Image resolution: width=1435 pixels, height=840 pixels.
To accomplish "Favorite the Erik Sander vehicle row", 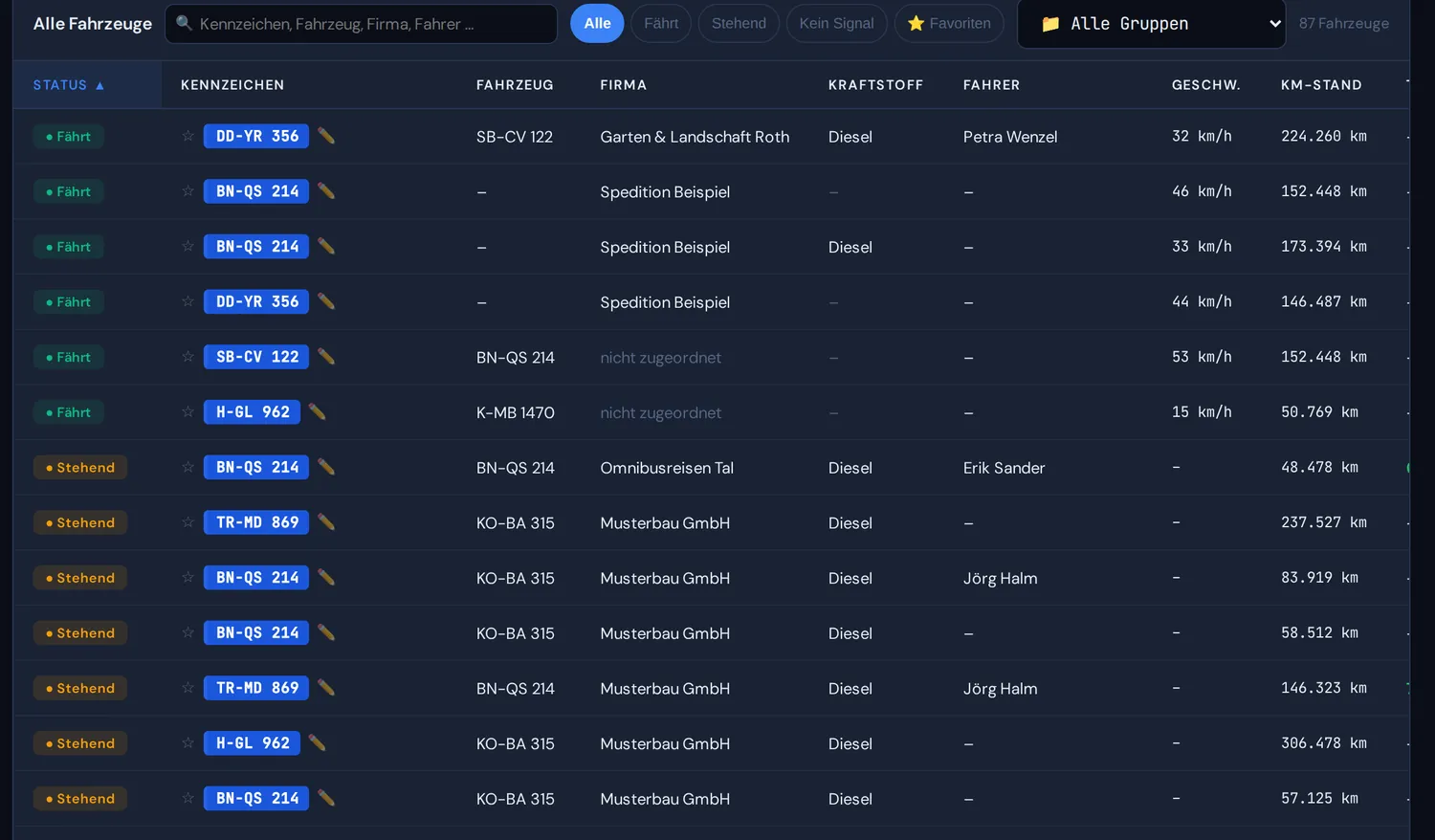I will pos(188,467).
